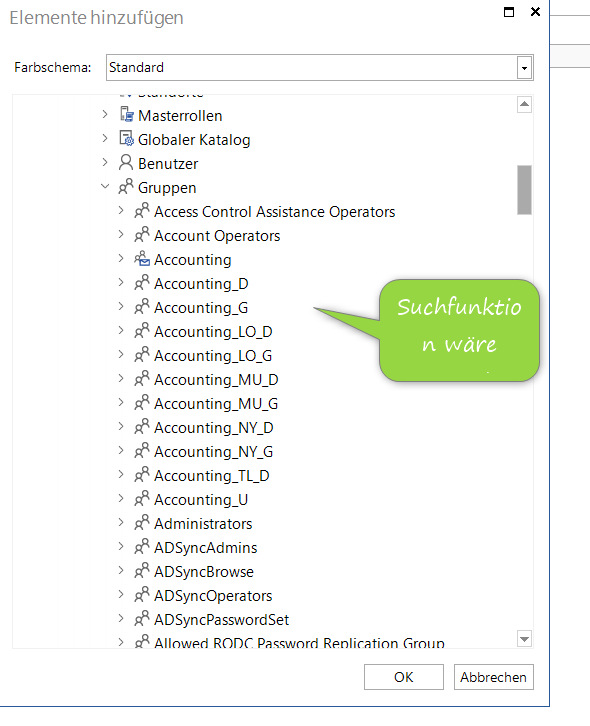The width and height of the screenshot is (590, 726).
Task: Click the Globaler Katalog icon
Action: [x=126, y=138]
